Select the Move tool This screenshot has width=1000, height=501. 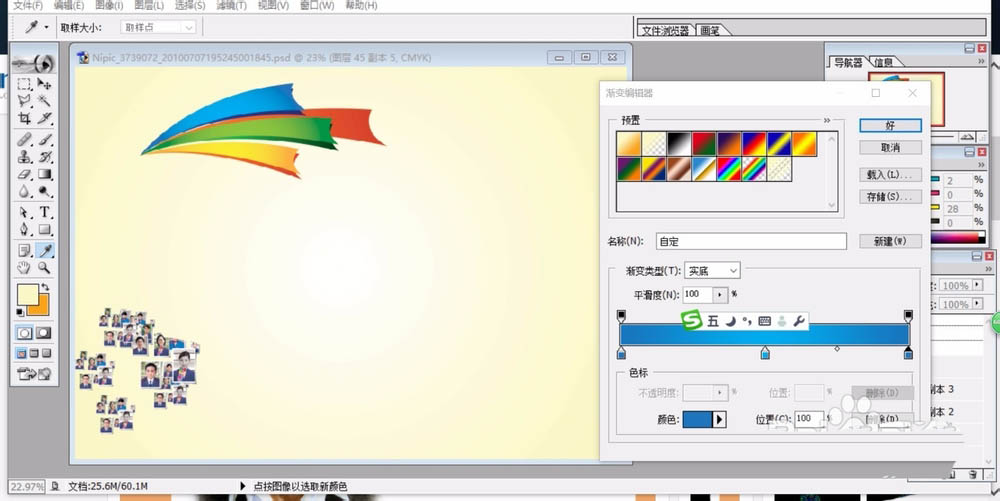[45, 84]
